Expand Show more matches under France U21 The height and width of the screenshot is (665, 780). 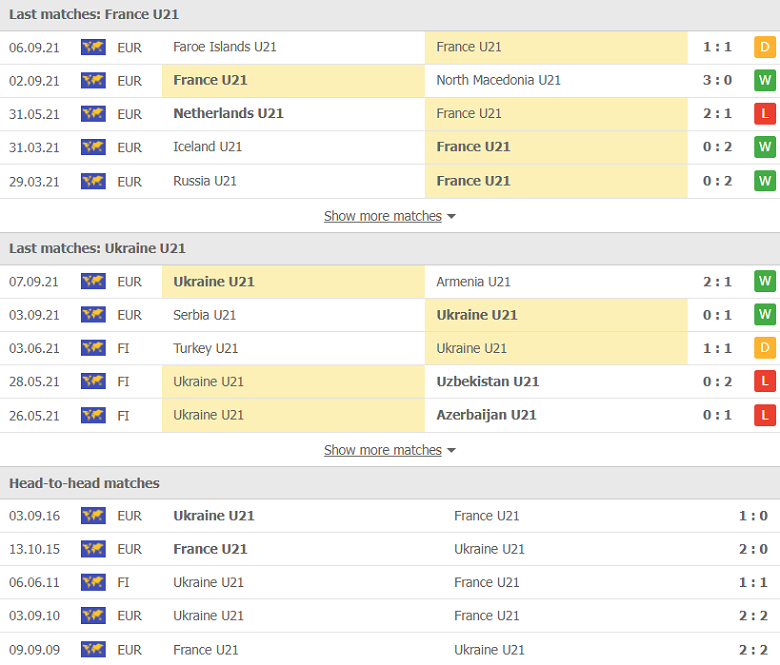click(x=382, y=216)
